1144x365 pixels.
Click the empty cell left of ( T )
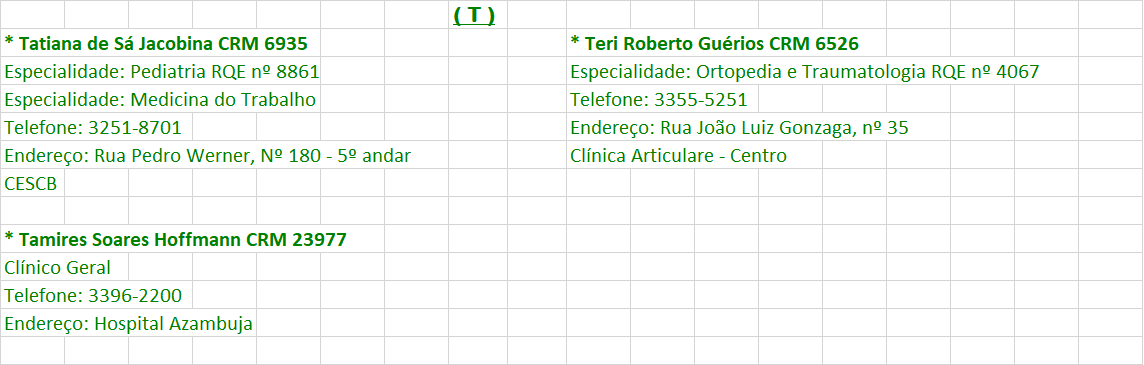[x=417, y=15]
